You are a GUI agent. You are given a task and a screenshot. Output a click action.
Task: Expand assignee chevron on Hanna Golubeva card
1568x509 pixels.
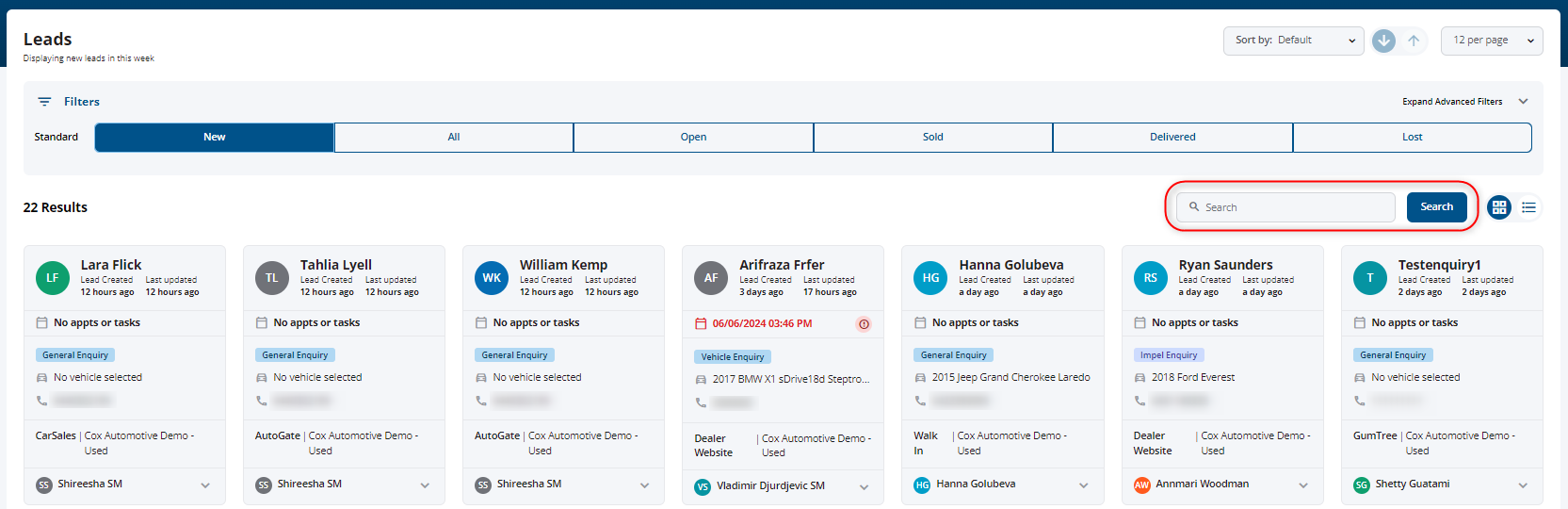(x=1083, y=485)
